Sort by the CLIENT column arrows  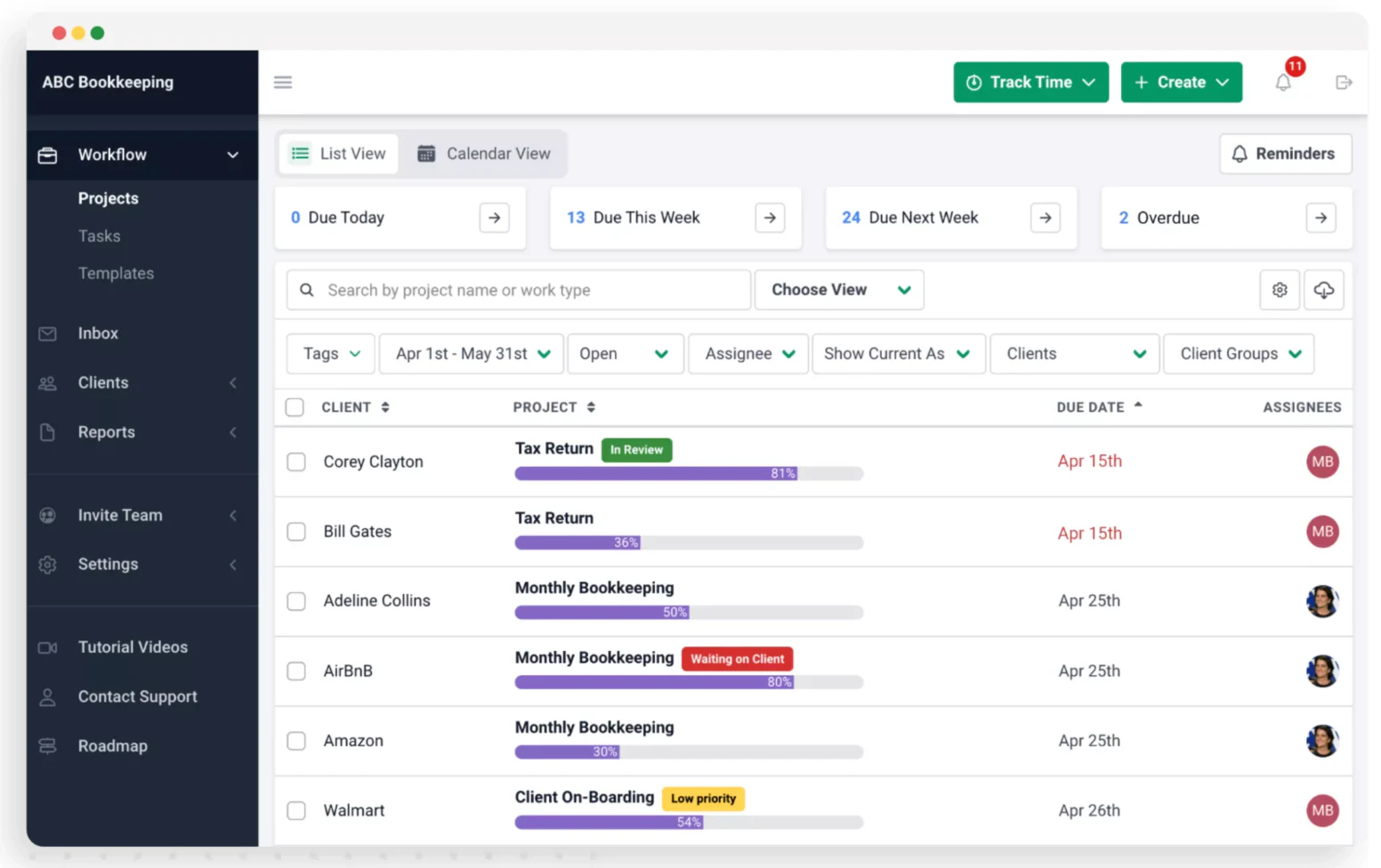(x=385, y=407)
